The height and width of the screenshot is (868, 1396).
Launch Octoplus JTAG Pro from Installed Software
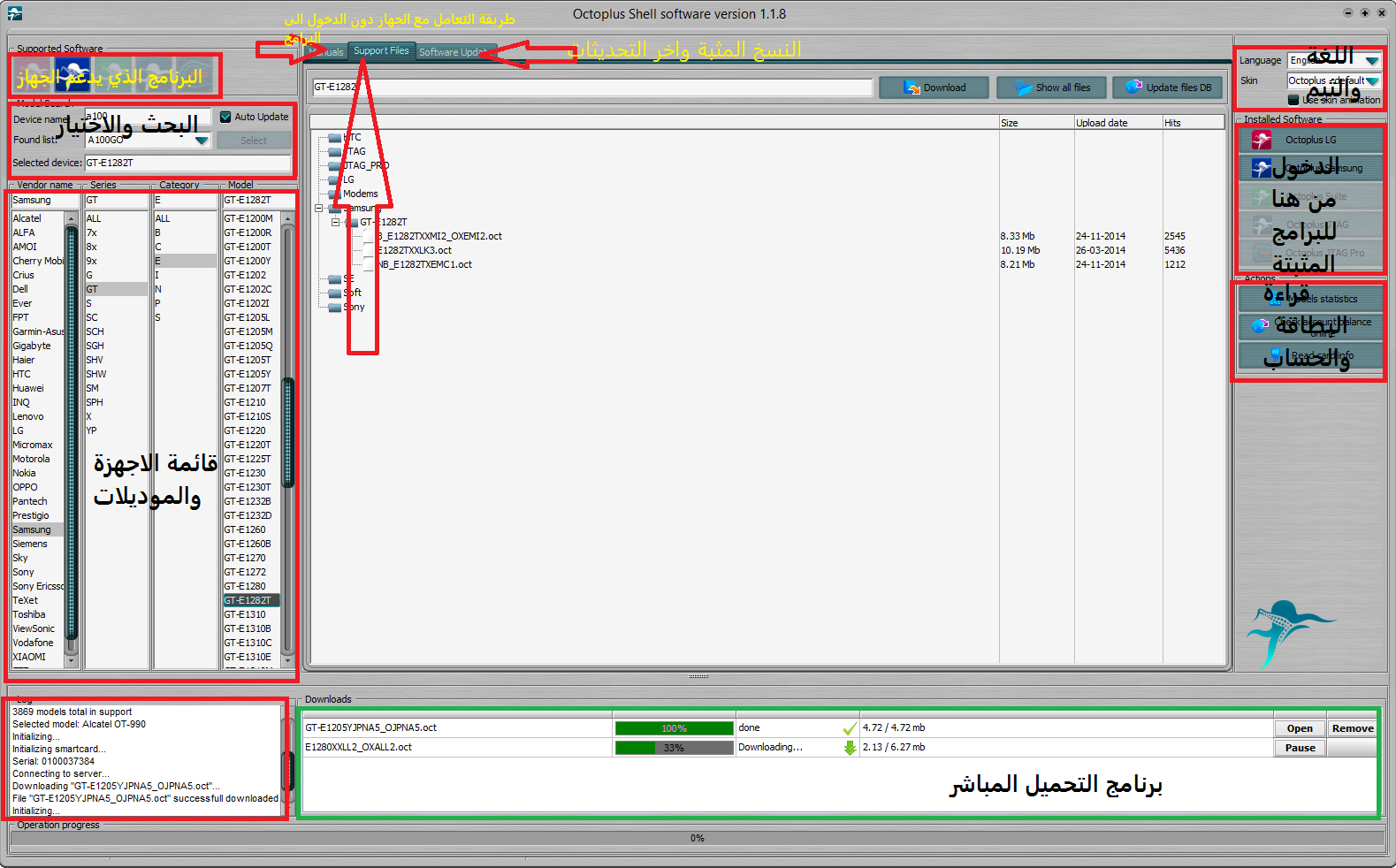point(1310,253)
